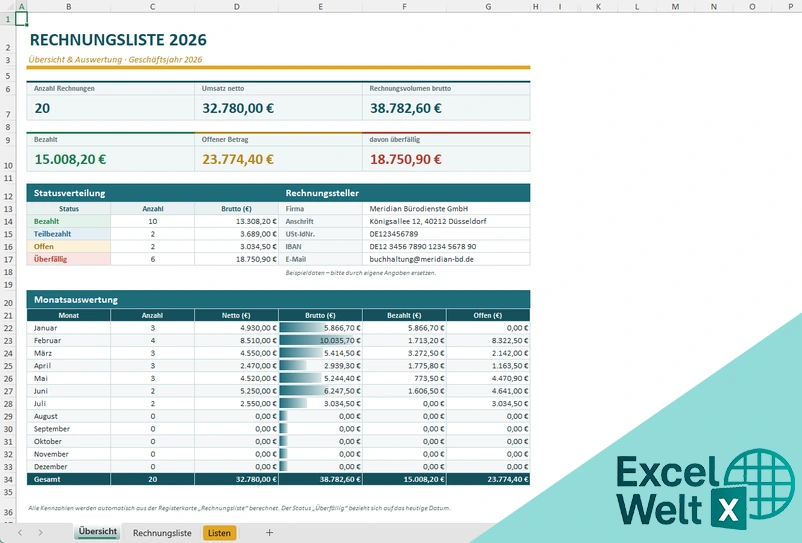Select the Bezahlt status cell
802x543 pixels.
tap(69, 221)
